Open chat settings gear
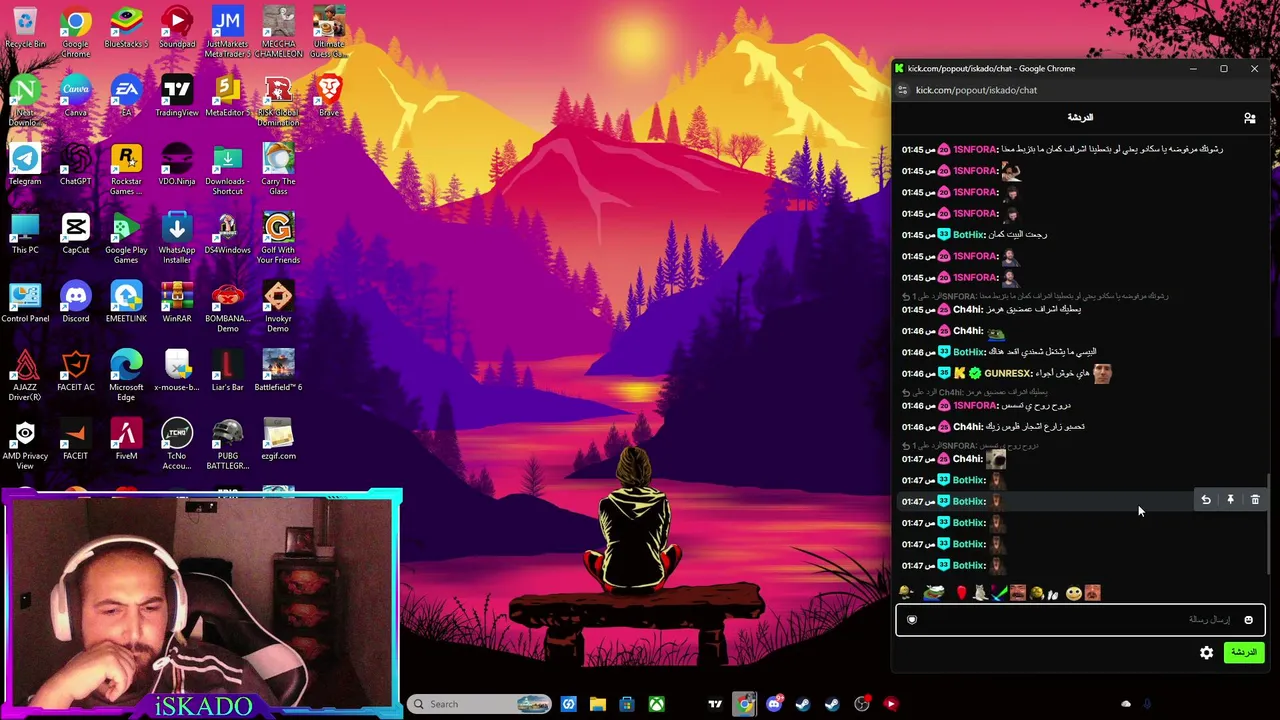 1207,653
